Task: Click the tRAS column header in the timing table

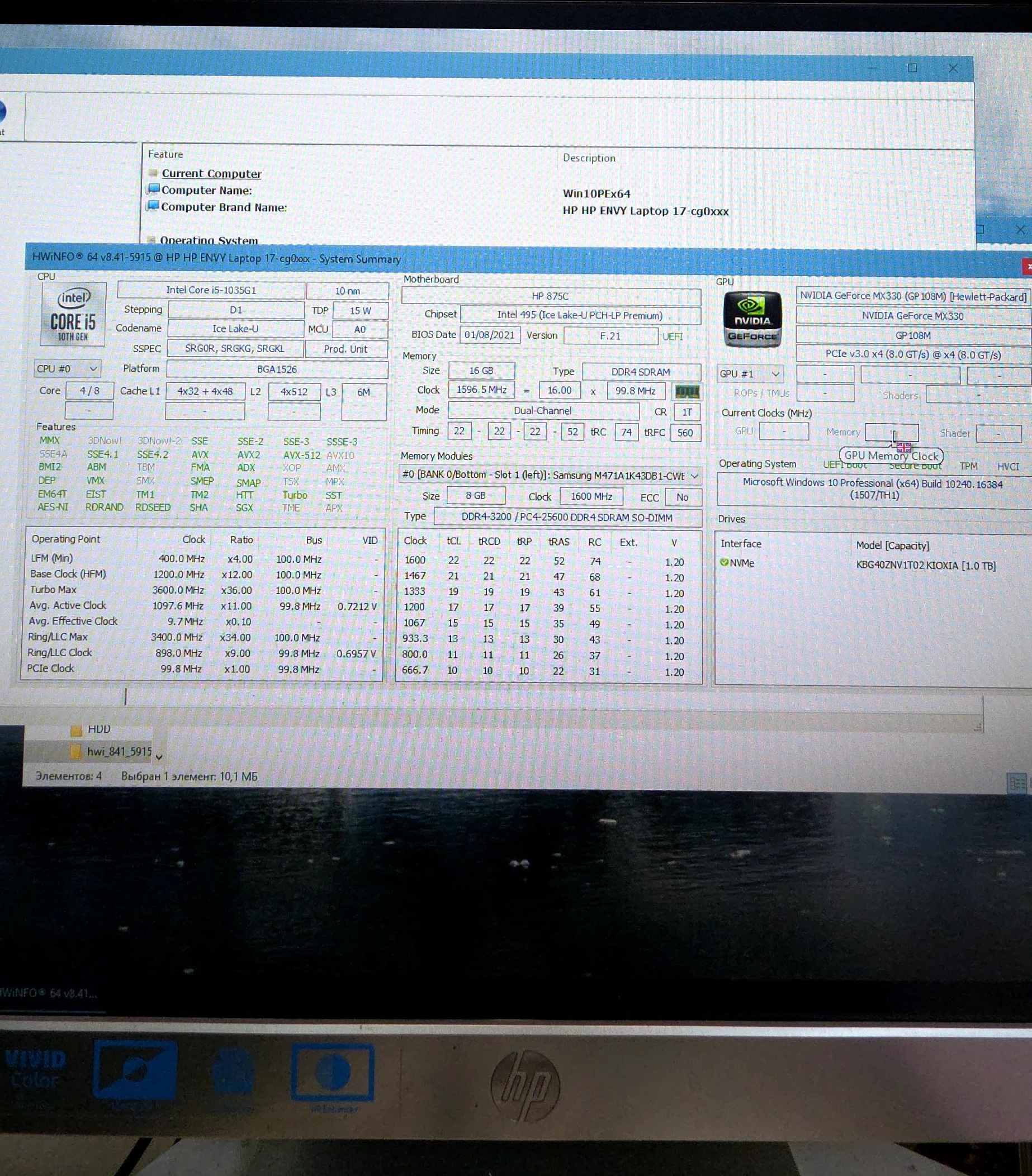Action: pyautogui.click(x=558, y=542)
